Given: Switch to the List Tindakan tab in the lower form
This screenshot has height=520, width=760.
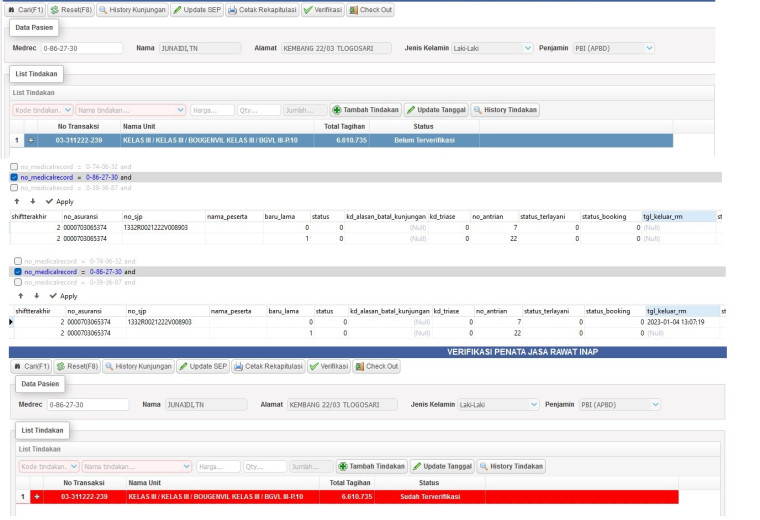Looking at the screenshot, I should pos(42,430).
